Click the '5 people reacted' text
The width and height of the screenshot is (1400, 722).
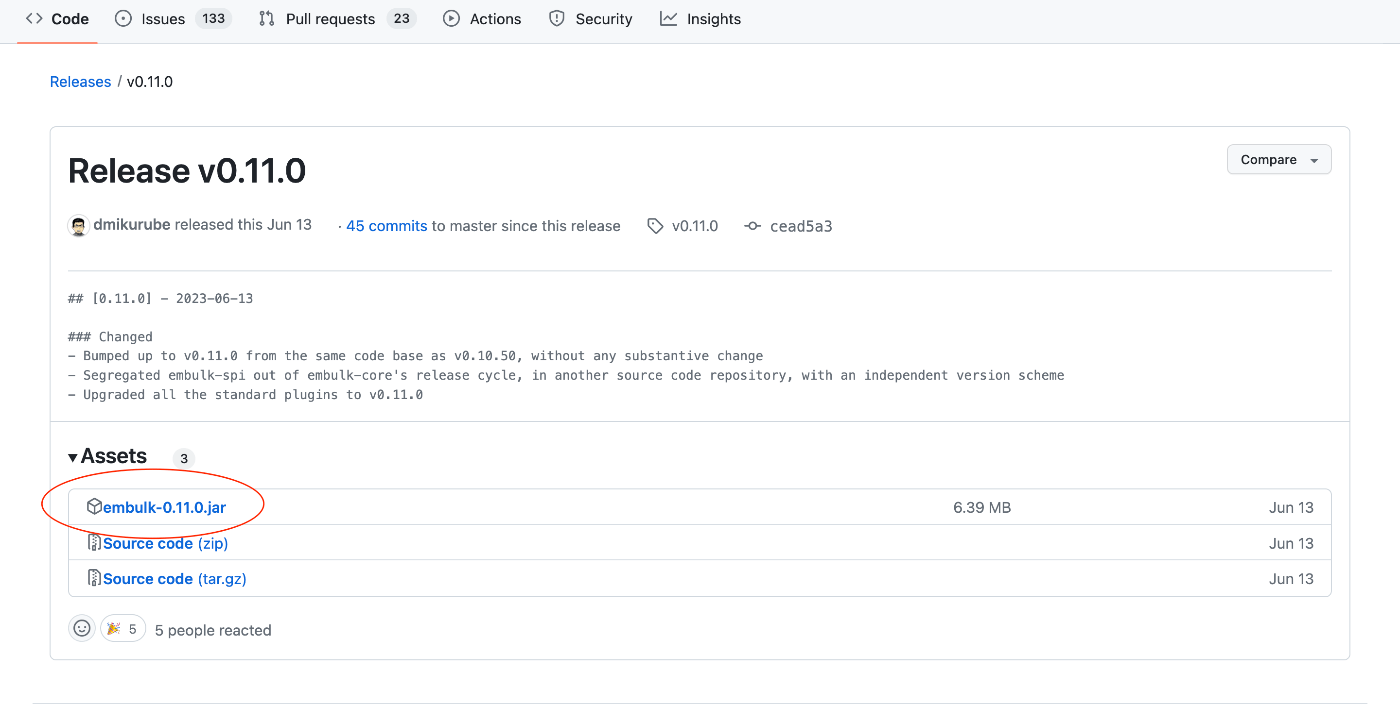click(213, 630)
